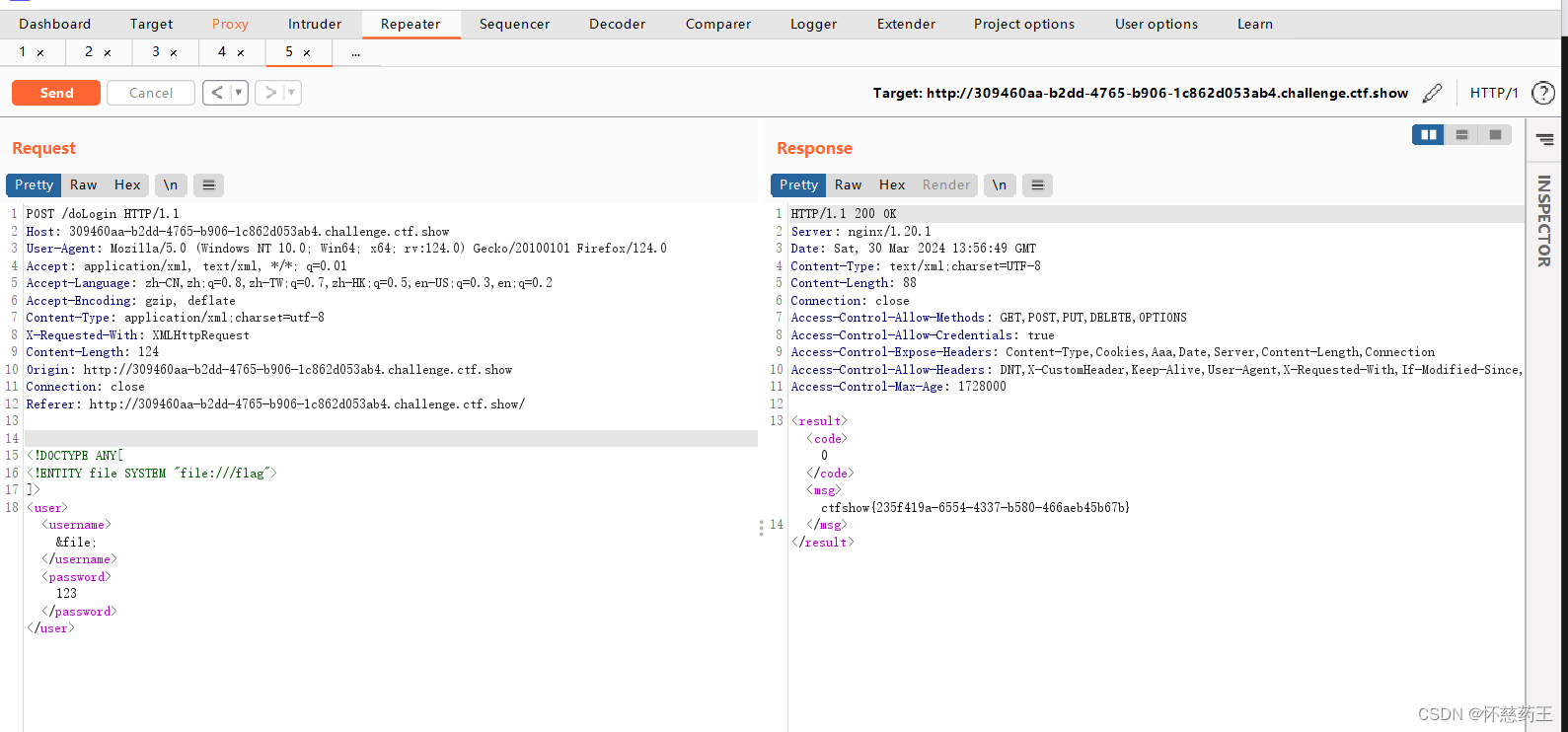The height and width of the screenshot is (732, 1568).
Task: Switch response view to Hex
Action: pos(892,184)
